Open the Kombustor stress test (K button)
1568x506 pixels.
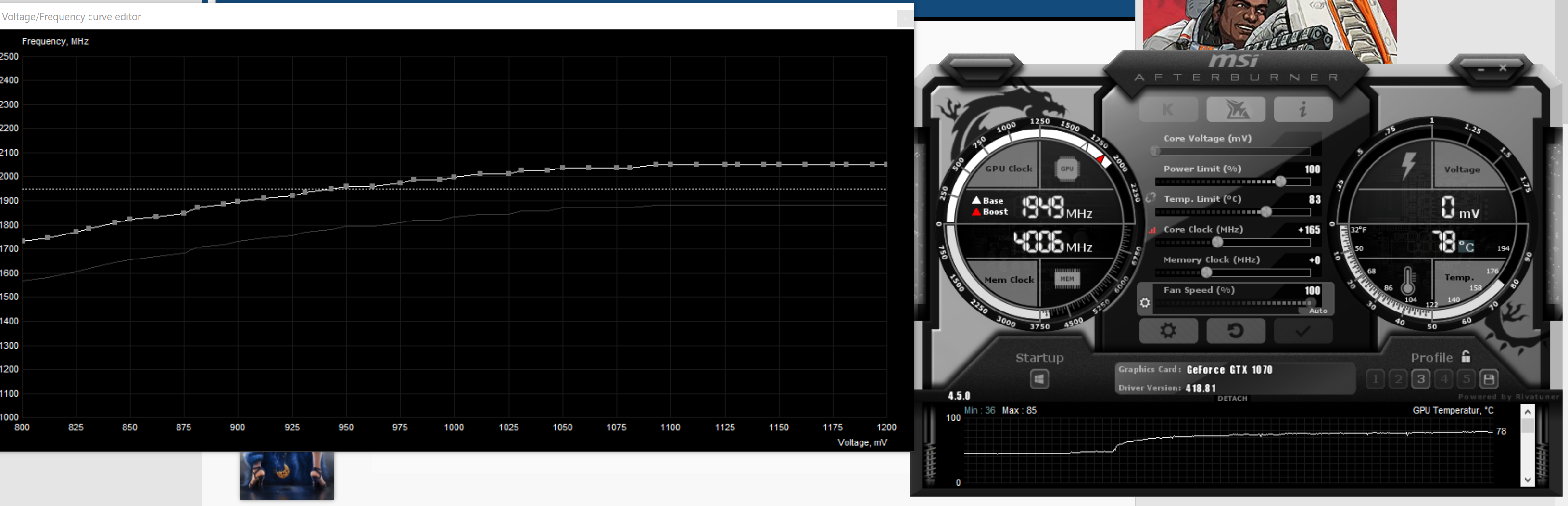pyautogui.click(x=1168, y=110)
